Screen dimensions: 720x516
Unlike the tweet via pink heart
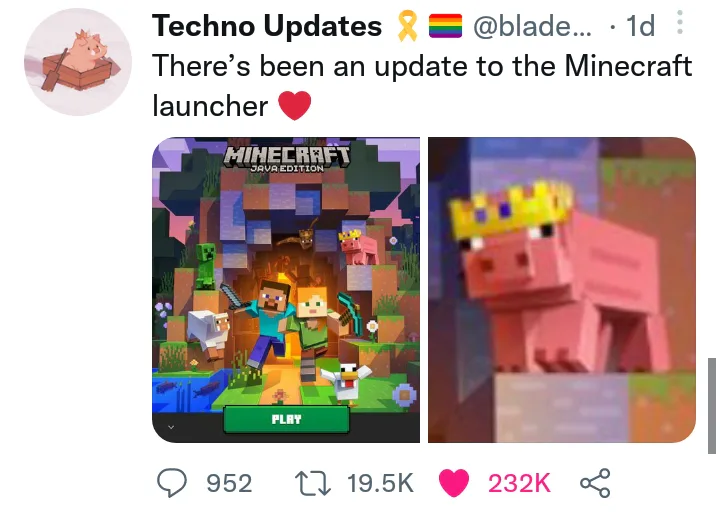tap(454, 483)
